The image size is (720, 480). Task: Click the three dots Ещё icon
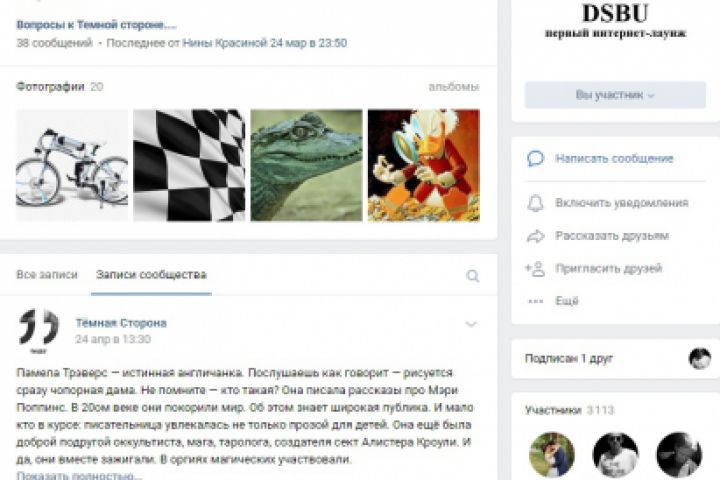pos(535,301)
